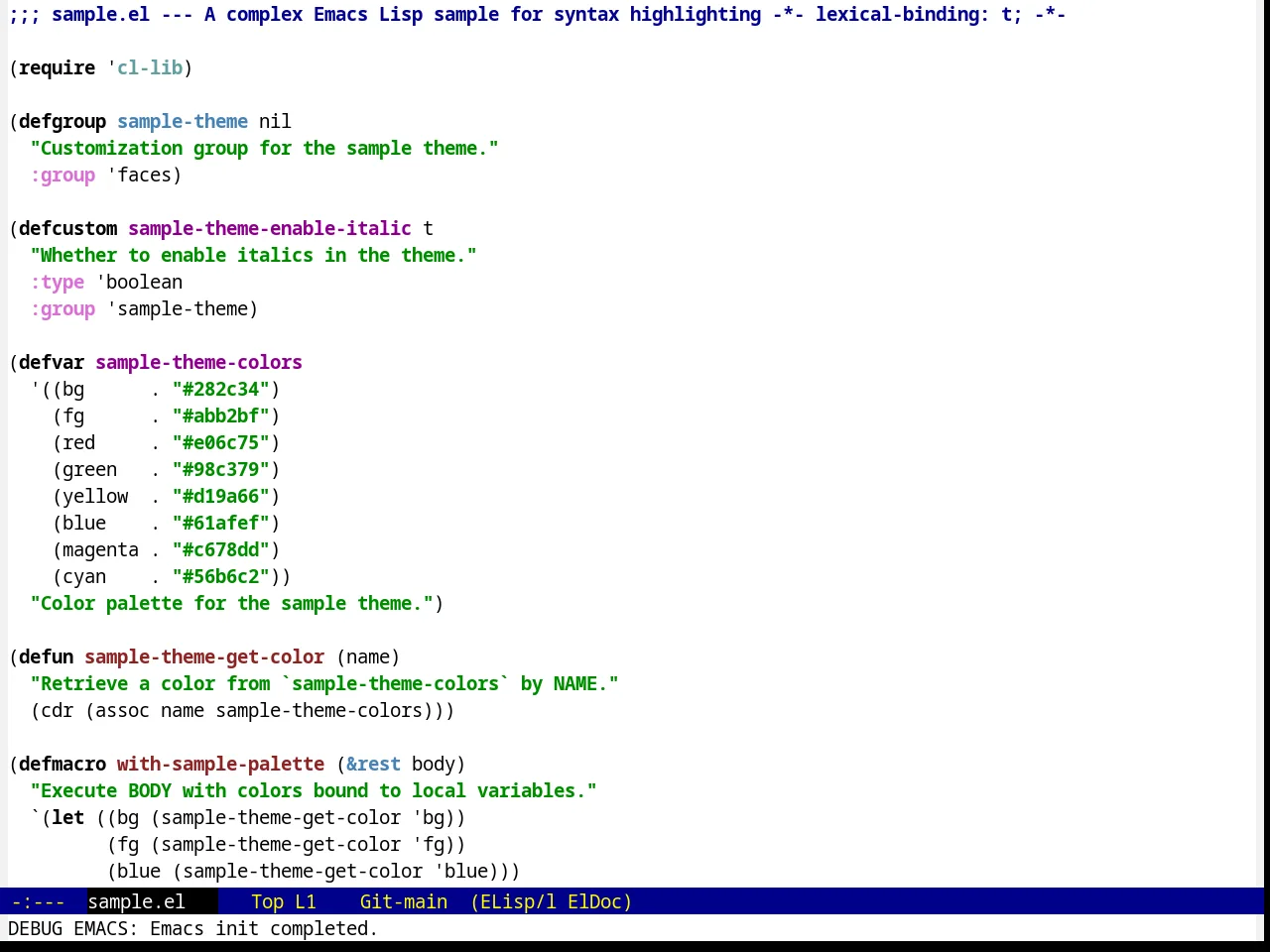Click the "Color palette for the sample theme." docstring

231,603
